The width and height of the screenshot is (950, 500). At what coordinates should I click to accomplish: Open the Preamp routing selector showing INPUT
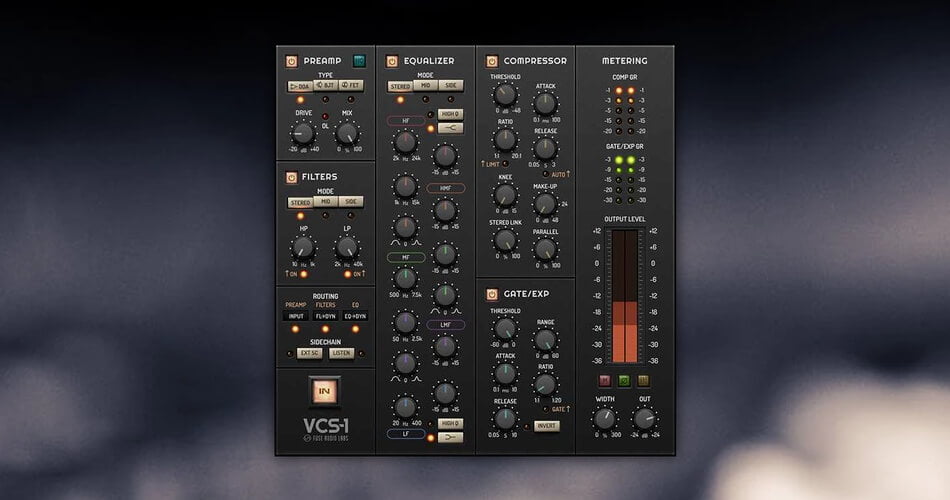click(x=296, y=316)
